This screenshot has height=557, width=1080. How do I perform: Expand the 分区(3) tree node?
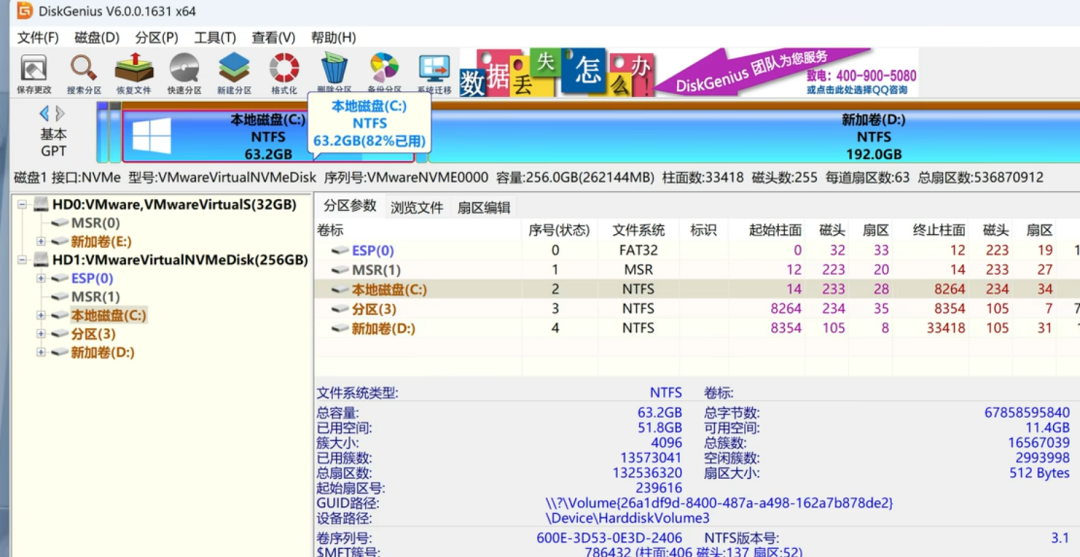coord(41,334)
